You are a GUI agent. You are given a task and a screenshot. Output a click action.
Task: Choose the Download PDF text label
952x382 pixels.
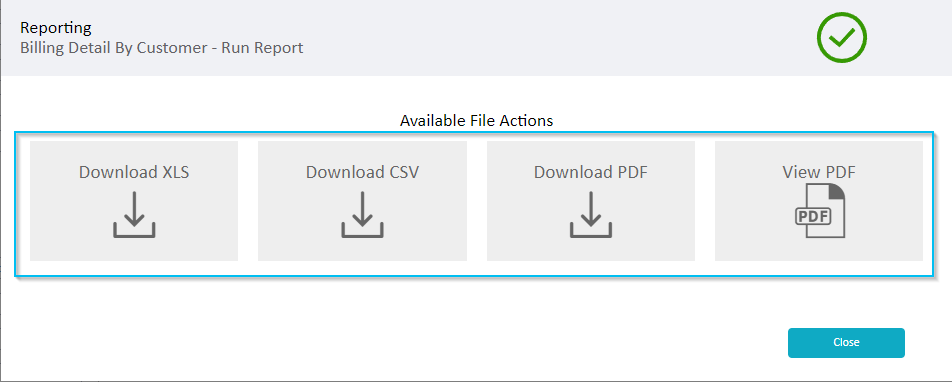point(591,172)
